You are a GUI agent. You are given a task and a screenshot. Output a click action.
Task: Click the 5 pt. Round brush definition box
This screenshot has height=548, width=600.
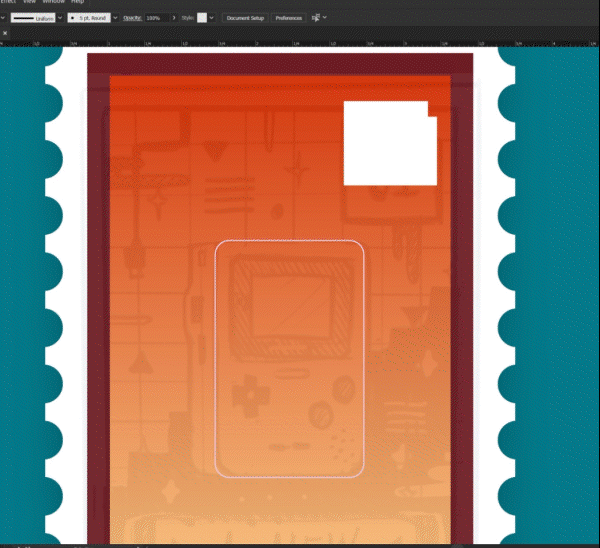tap(89, 18)
